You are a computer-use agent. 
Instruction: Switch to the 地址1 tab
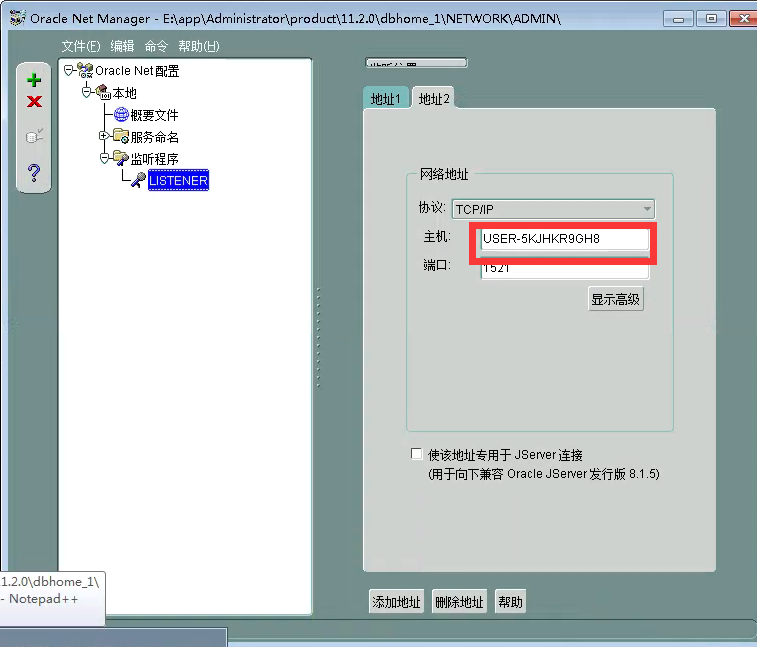pos(386,99)
